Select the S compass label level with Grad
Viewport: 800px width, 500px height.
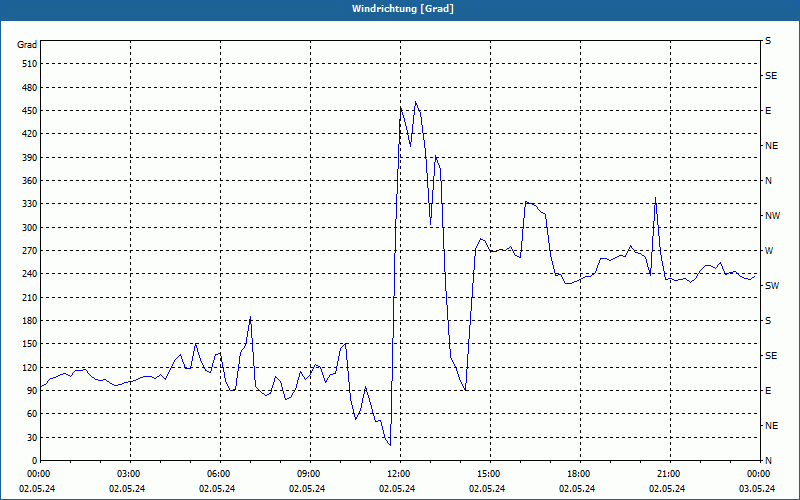(x=768, y=41)
